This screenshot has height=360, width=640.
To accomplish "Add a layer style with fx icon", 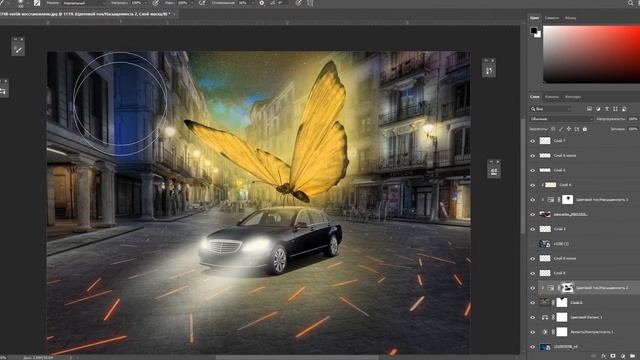I will 603,356.
